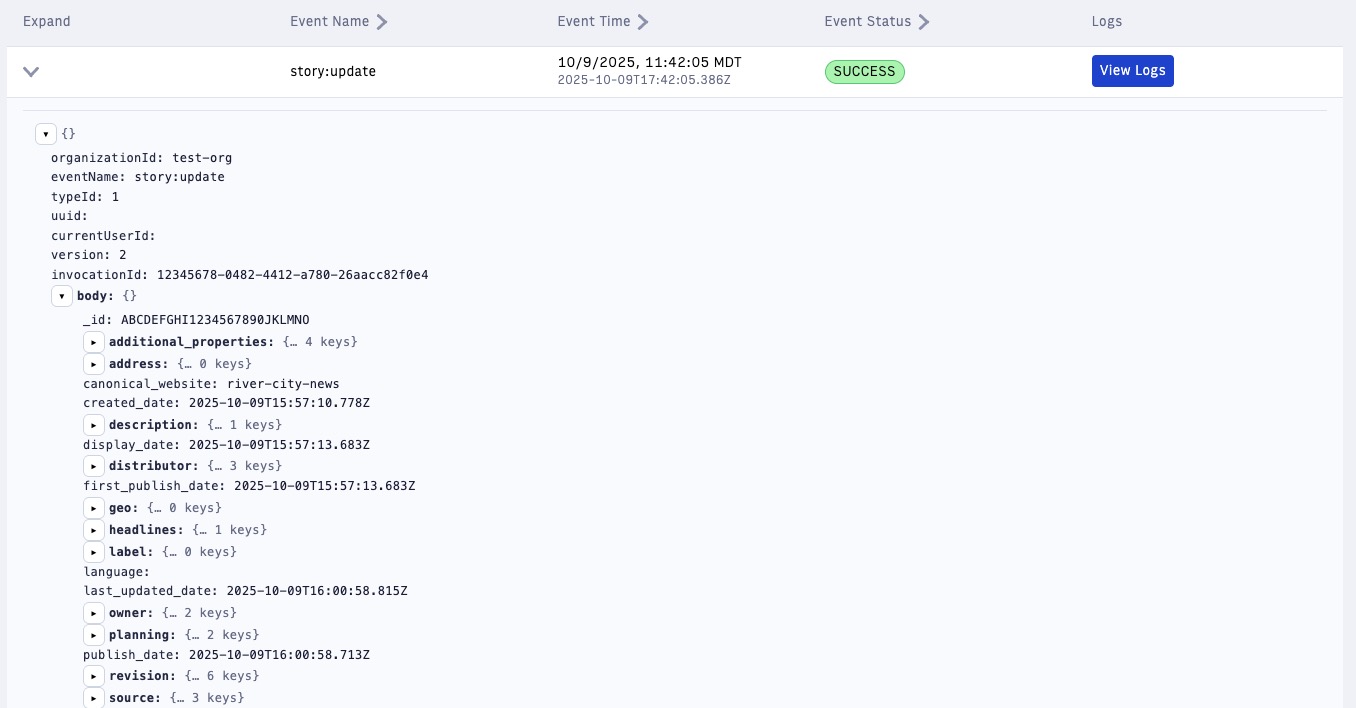The height and width of the screenshot is (708, 1356).
Task: Collapse the body object node
Action: pos(62,296)
